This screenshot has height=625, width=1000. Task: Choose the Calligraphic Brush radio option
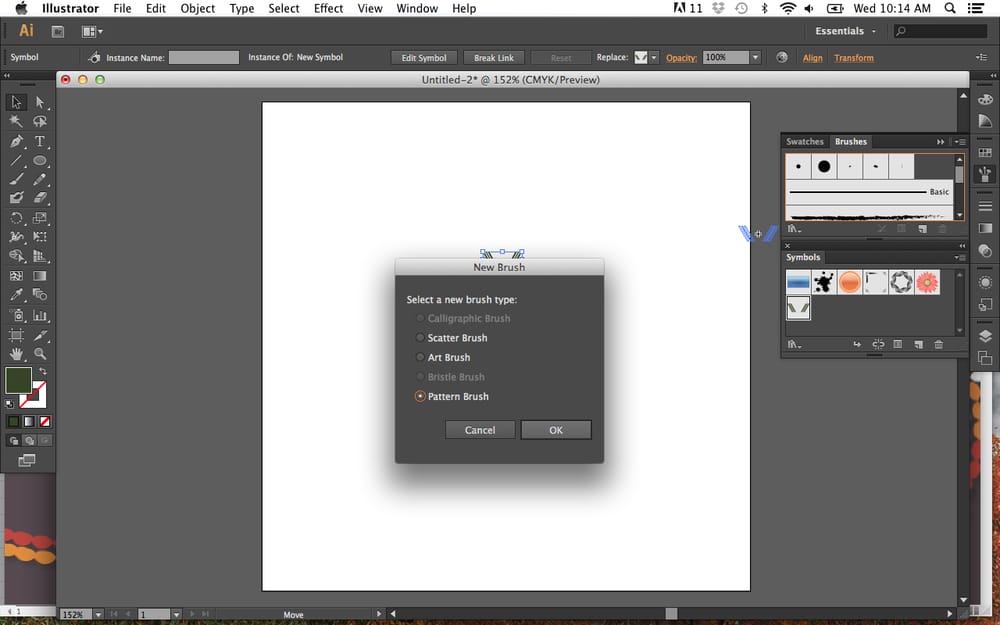(462, 318)
